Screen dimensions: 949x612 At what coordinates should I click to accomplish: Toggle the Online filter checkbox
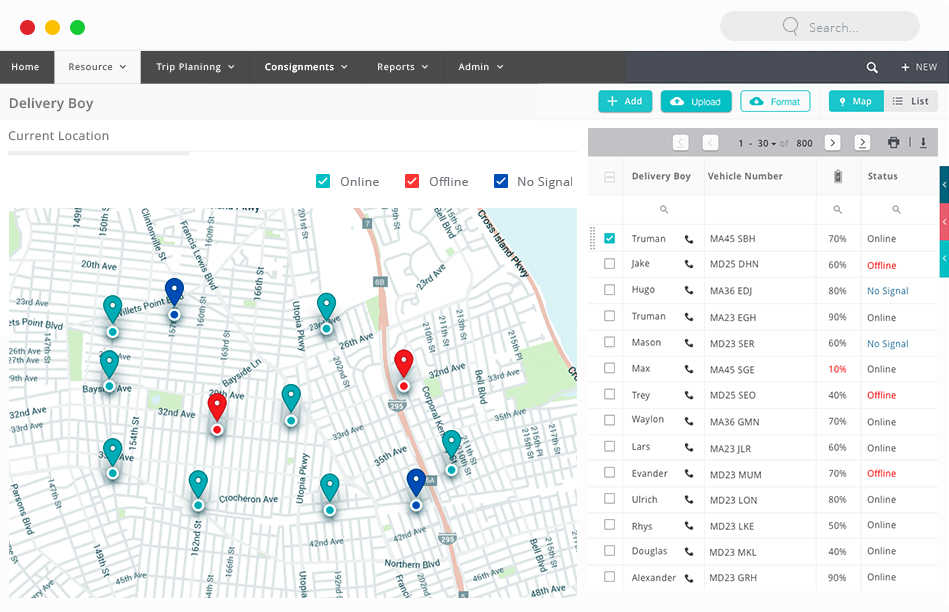(323, 181)
